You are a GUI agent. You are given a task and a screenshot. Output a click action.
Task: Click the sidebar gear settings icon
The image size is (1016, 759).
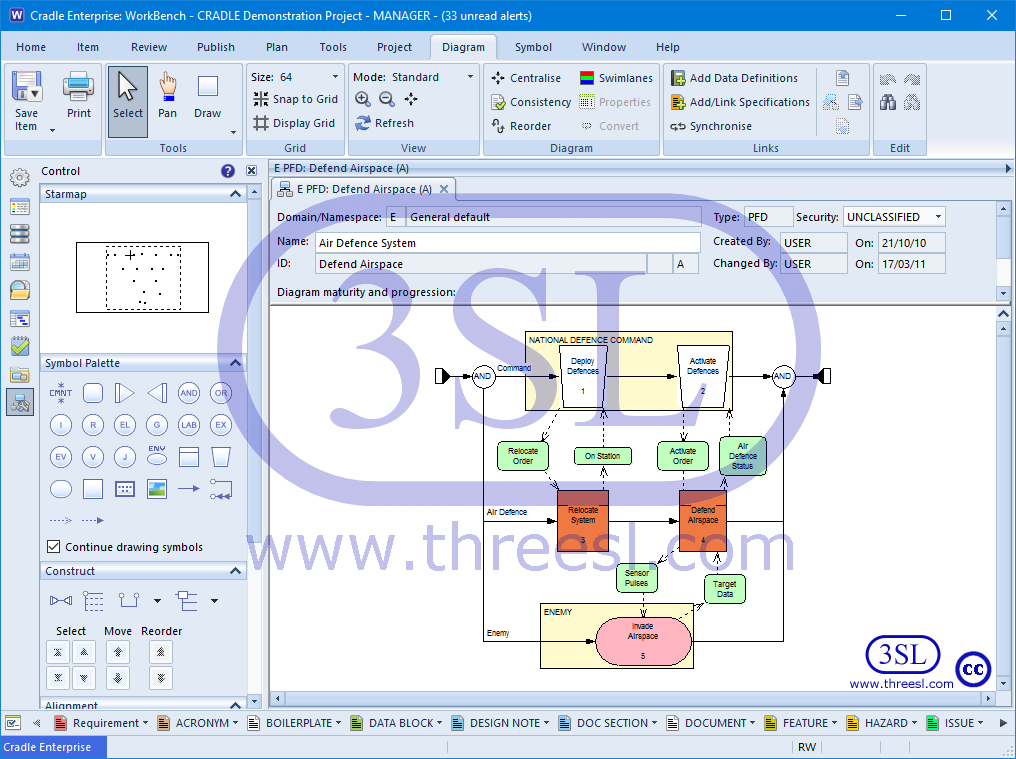click(x=20, y=177)
